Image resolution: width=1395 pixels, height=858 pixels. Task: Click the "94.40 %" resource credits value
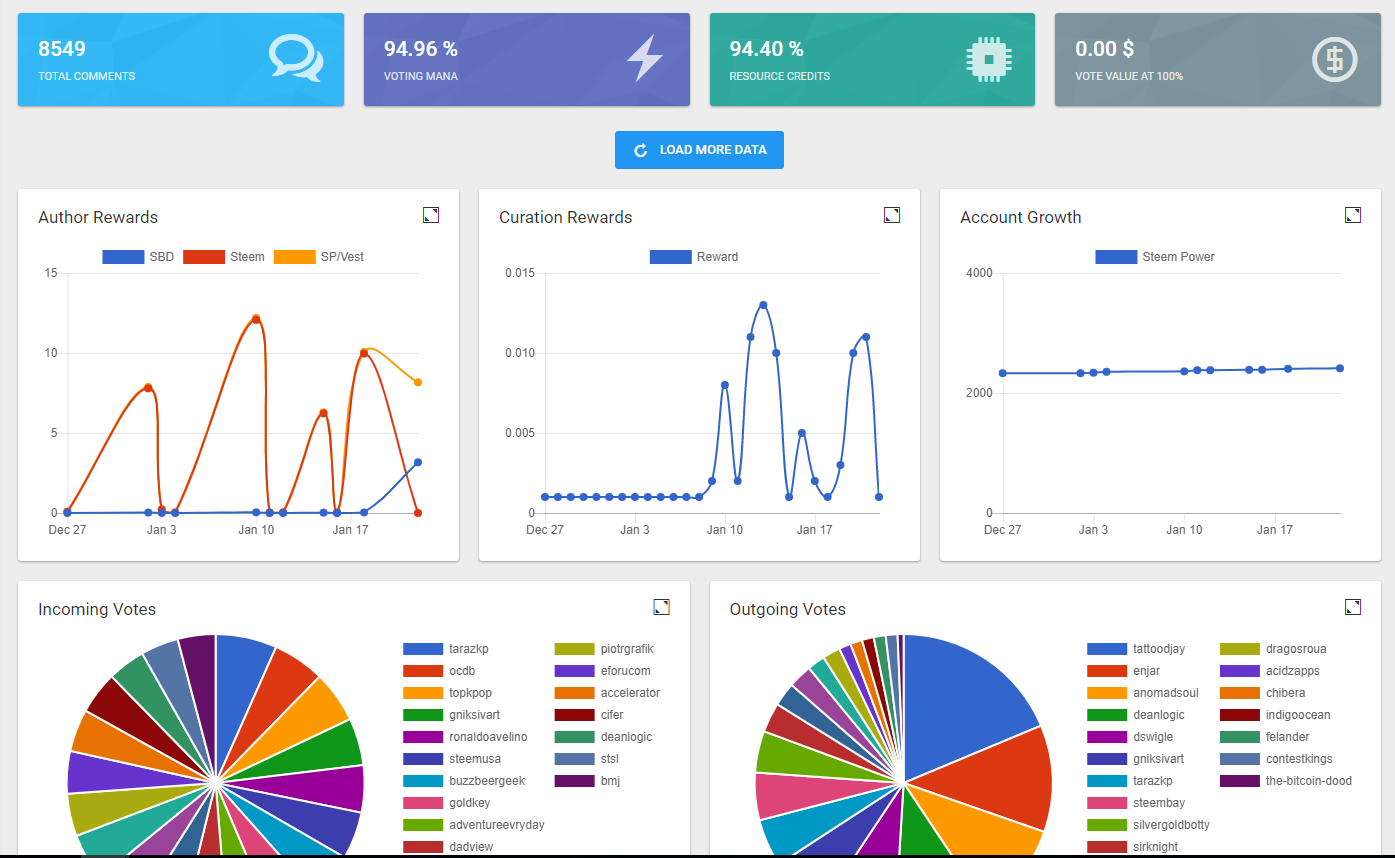pos(766,49)
